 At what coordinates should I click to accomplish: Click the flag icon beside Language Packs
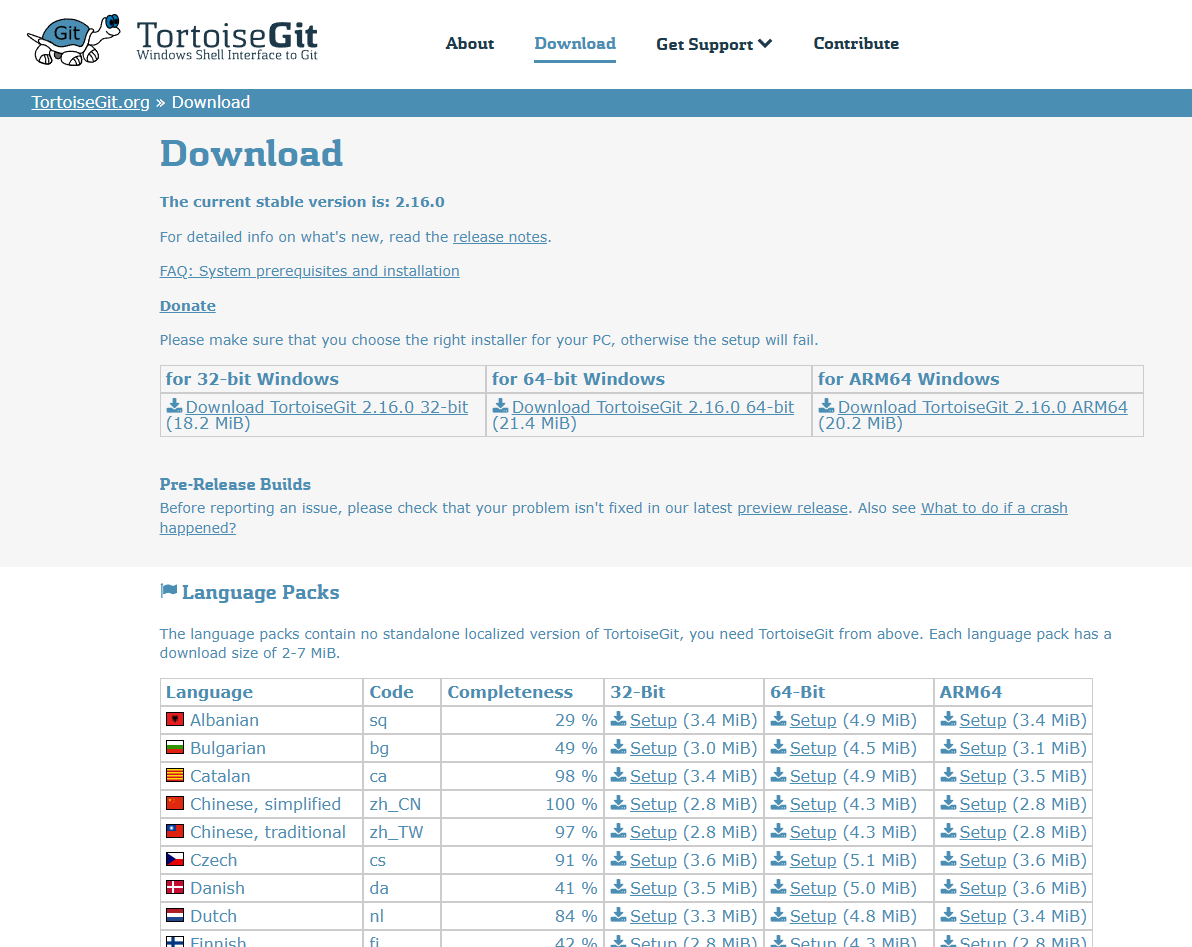(169, 591)
